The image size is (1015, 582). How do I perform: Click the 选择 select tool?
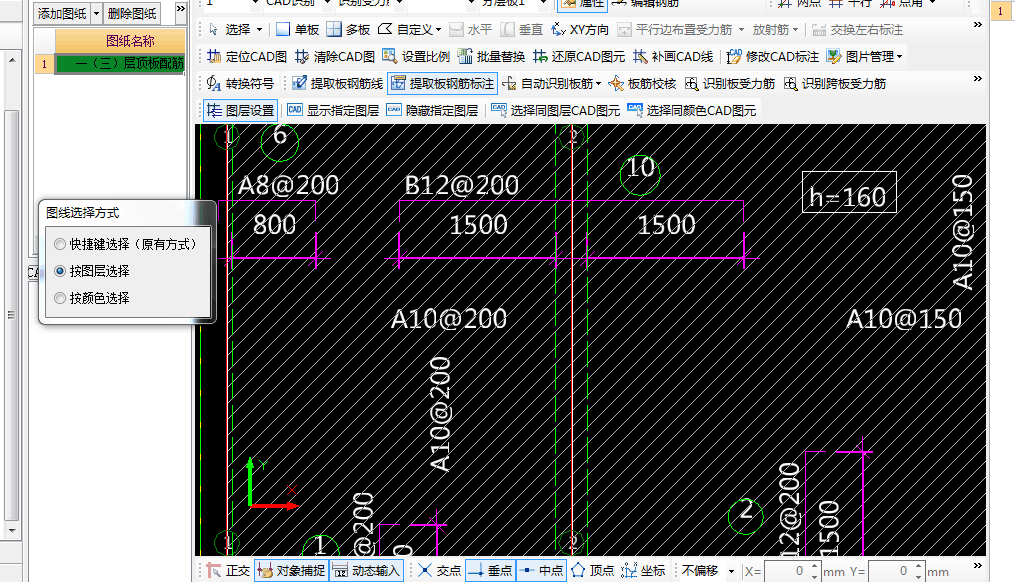tap(231, 30)
